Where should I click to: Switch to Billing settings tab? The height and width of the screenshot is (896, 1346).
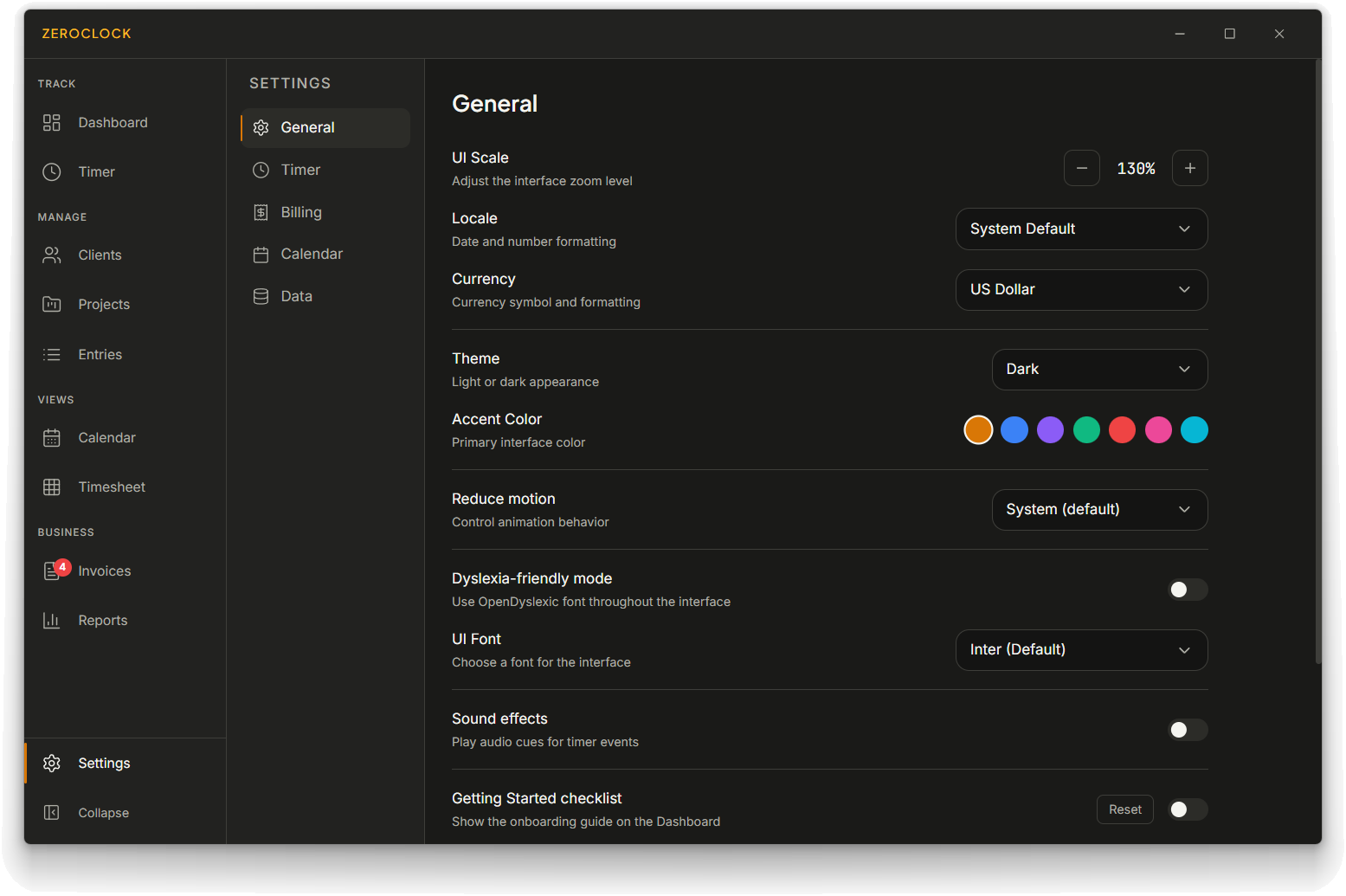point(300,212)
